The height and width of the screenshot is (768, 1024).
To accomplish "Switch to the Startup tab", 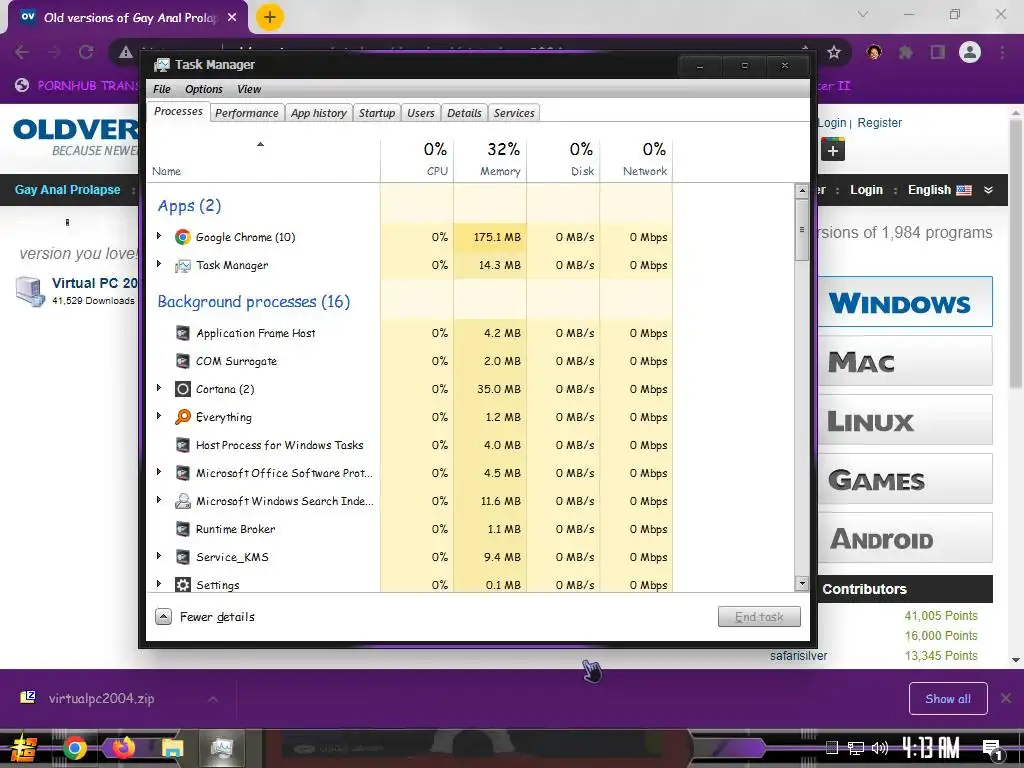I will [x=377, y=113].
